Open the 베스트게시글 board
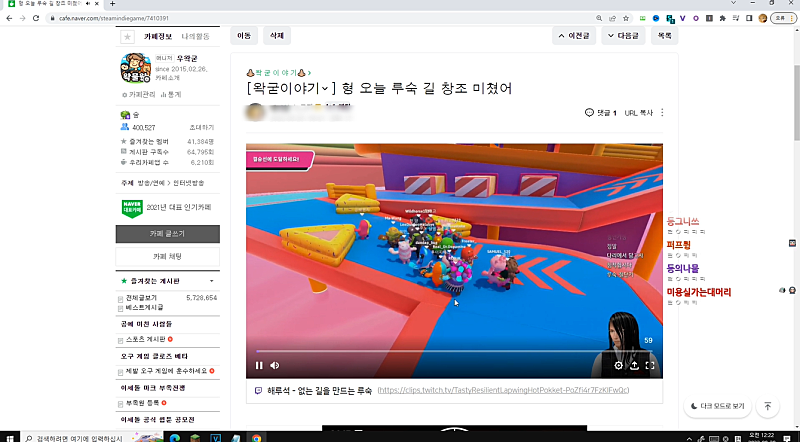 [x=144, y=308]
